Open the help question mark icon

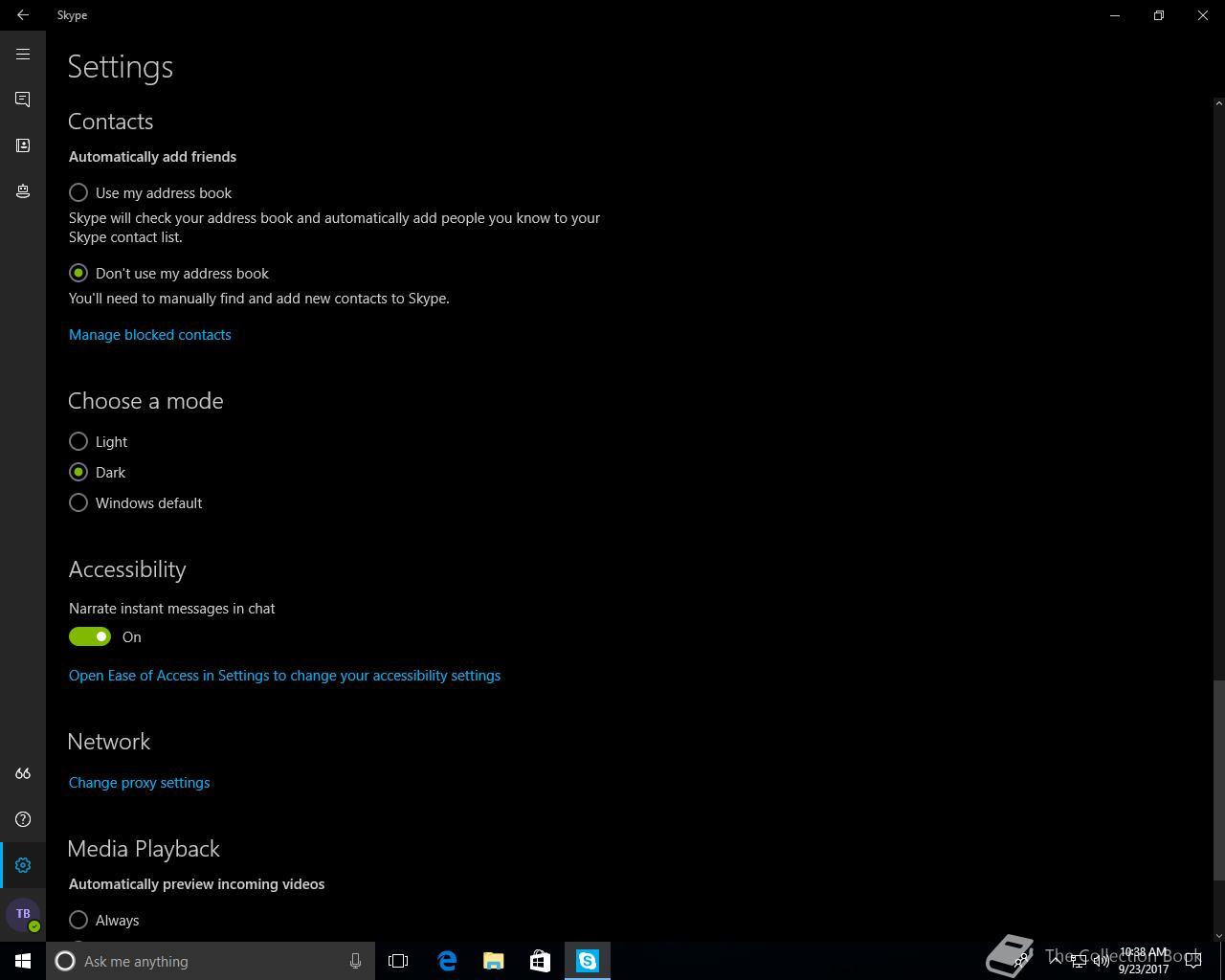pyautogui.click(x=23, y=819)
